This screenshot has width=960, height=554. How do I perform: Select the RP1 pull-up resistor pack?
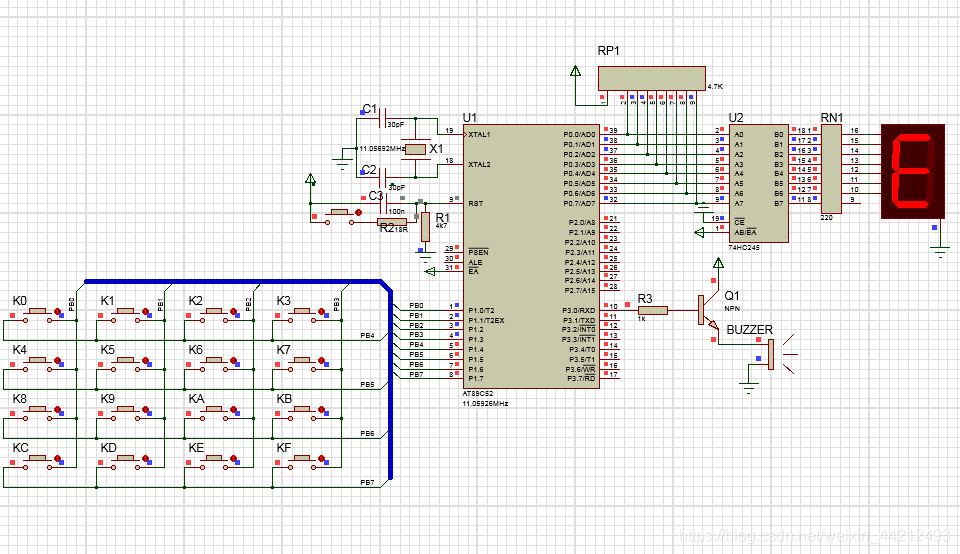(x=651, y=79)
